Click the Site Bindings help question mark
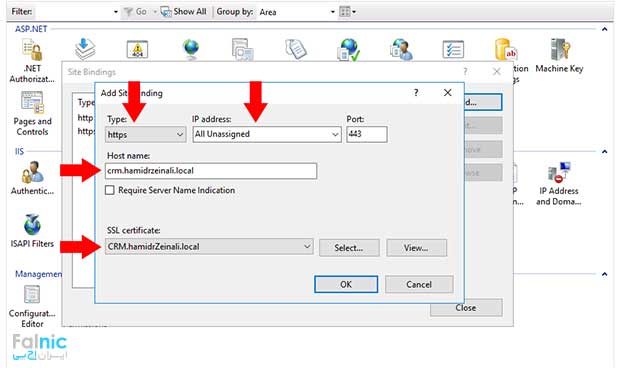Screen dimensions: 618x368 click(465, 72)
